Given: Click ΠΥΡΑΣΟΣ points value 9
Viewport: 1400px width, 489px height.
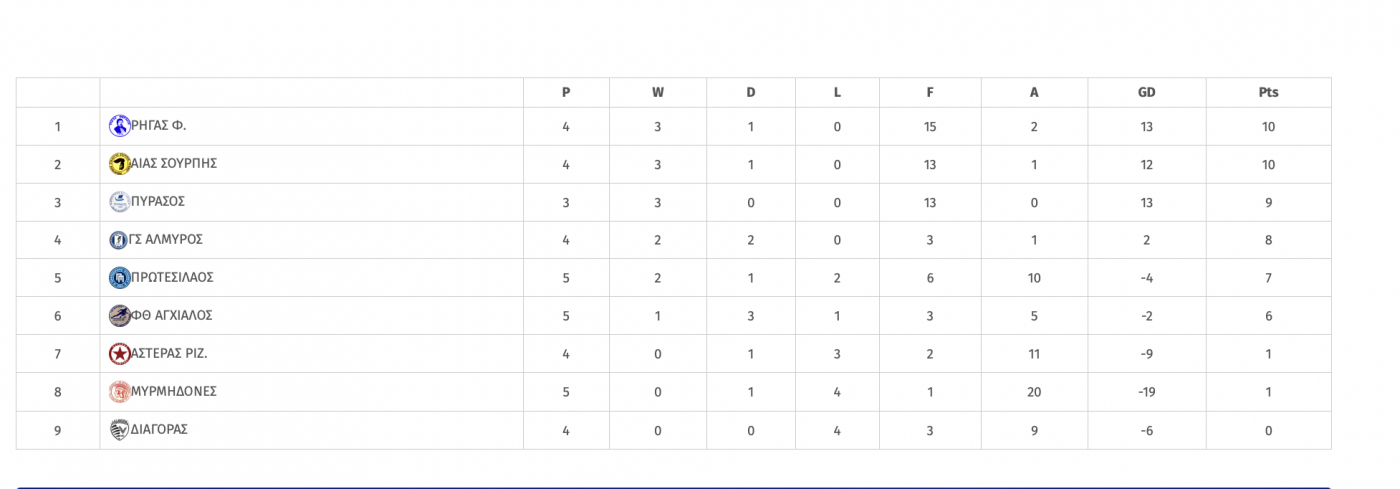Looking at the screenshot, I should coord(1268,203).
